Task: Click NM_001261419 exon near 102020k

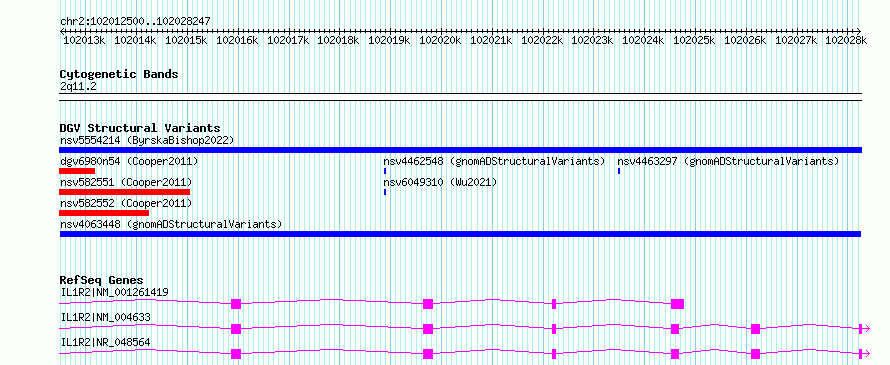Action: click(x=428, y=304)
